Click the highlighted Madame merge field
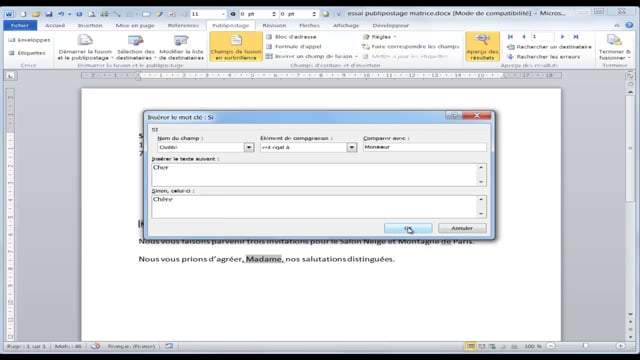This screenshot has height=360, width=640. click(264, 259)
